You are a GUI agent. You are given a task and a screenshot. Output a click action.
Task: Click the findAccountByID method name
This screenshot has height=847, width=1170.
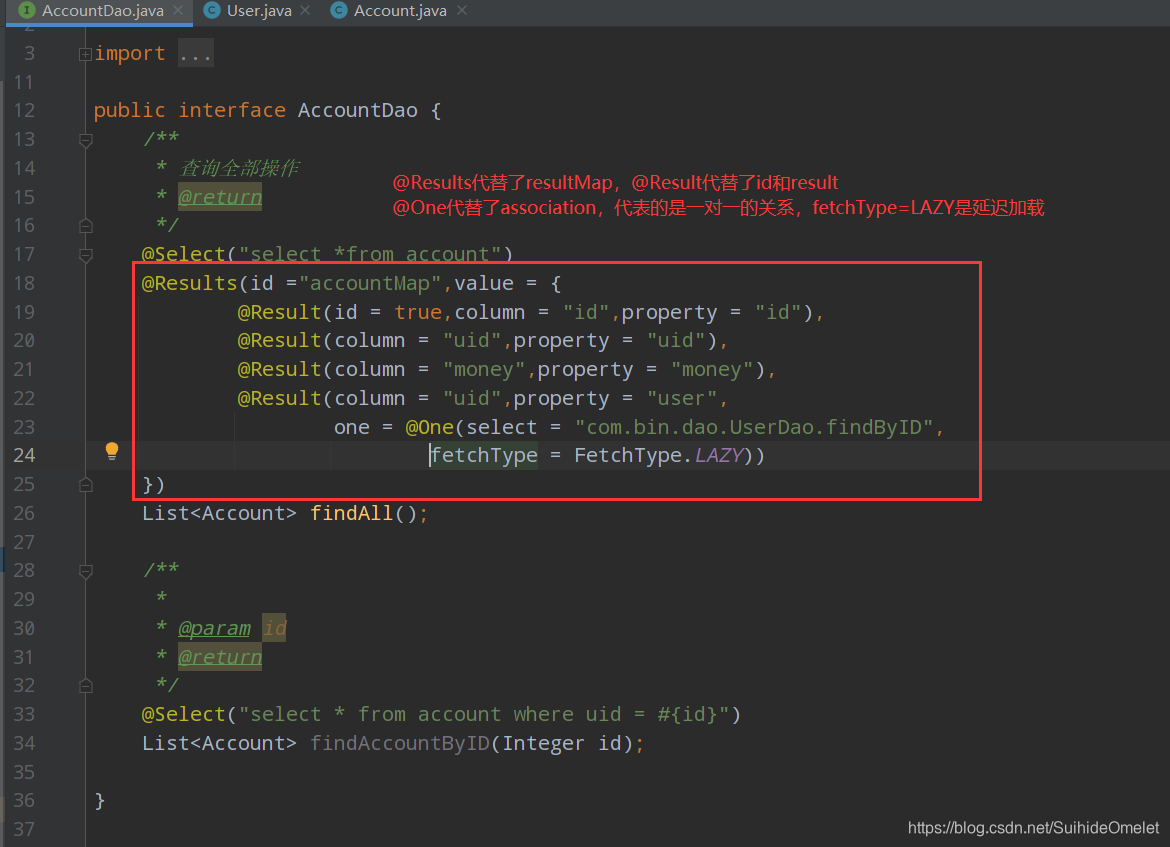tap(400, 743)
